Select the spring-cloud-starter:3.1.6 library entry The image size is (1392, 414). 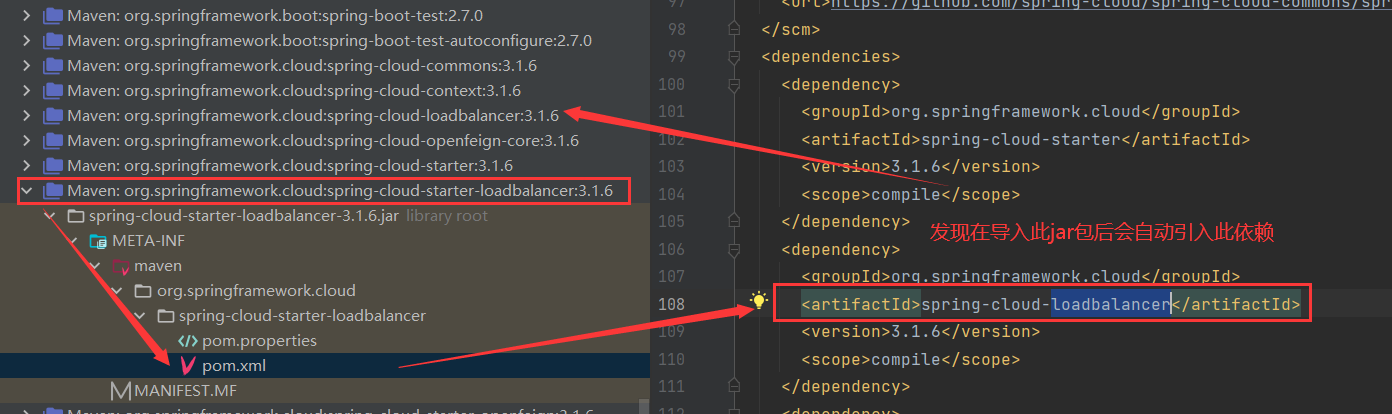290,166
